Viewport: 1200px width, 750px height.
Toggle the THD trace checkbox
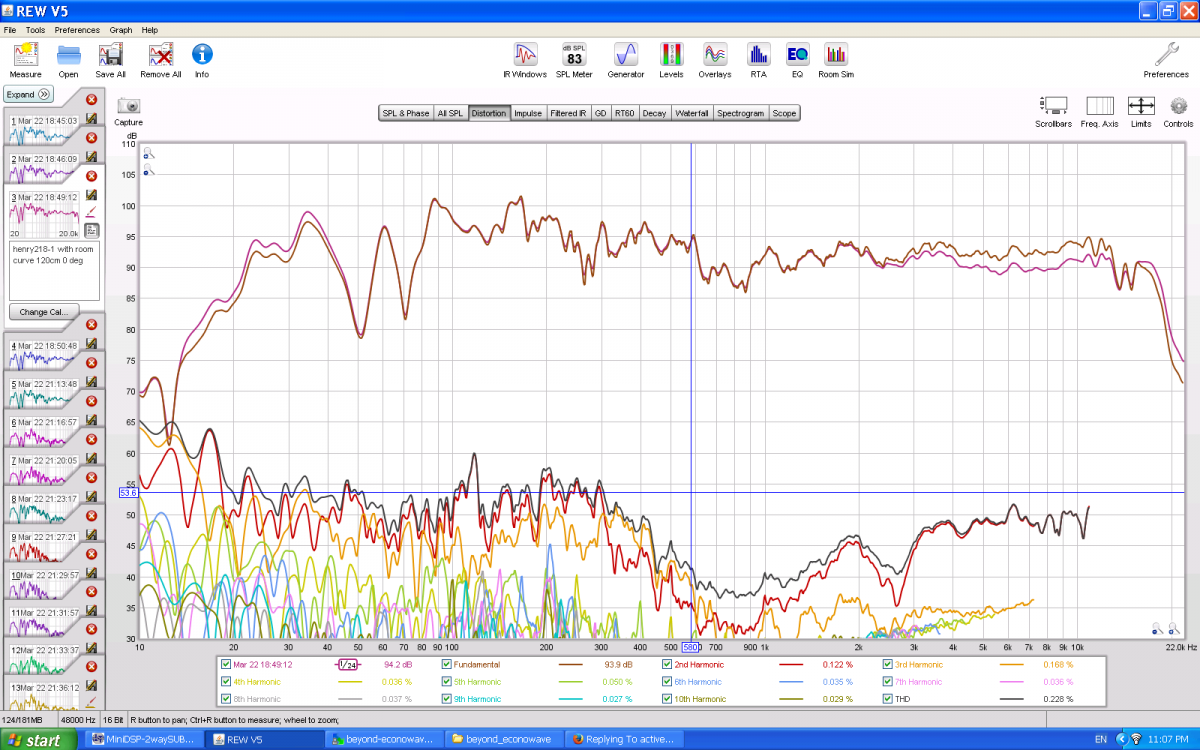888,698
